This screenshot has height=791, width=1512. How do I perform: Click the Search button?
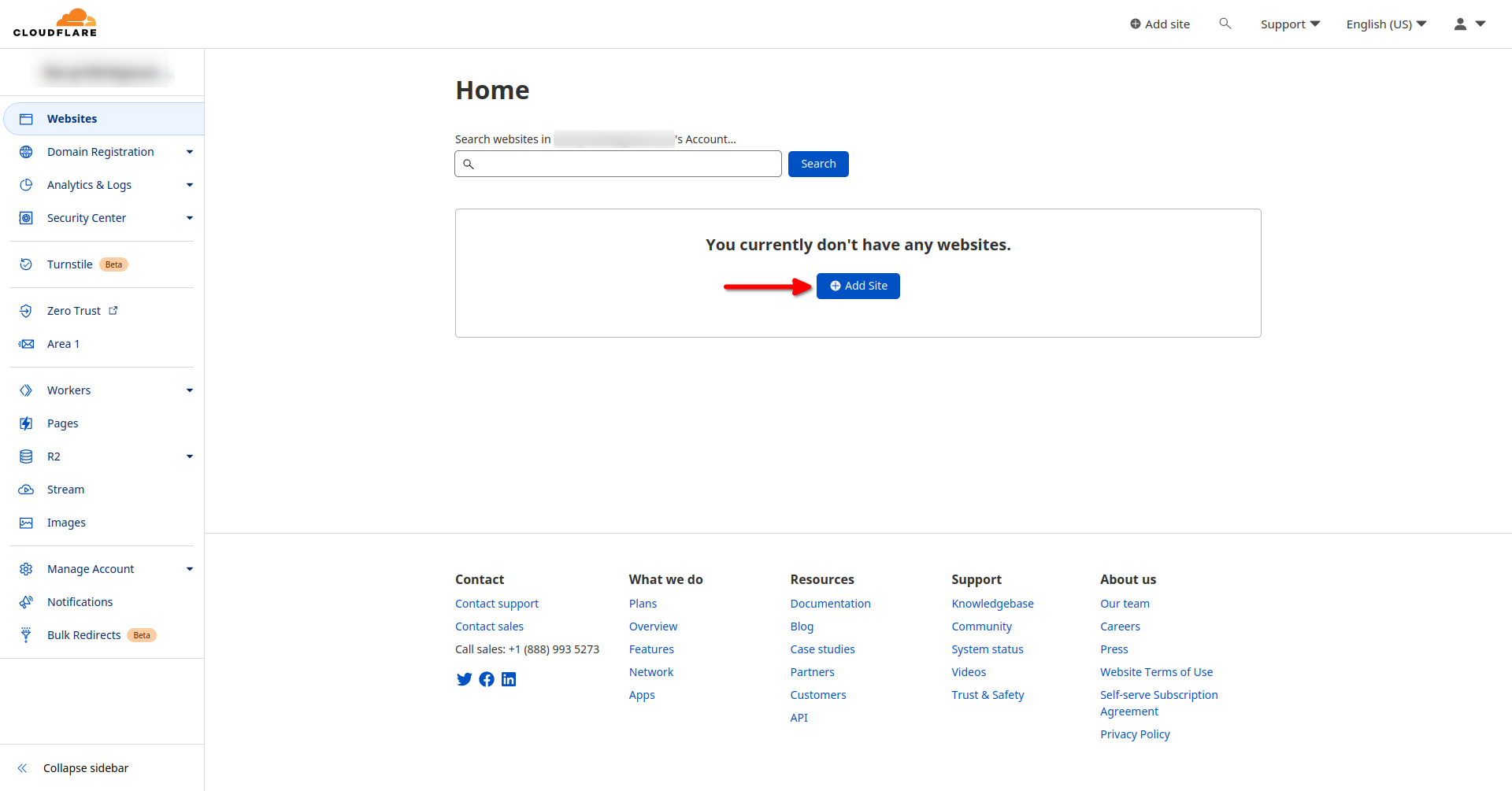pyautogui.click(x=818, y=164)
